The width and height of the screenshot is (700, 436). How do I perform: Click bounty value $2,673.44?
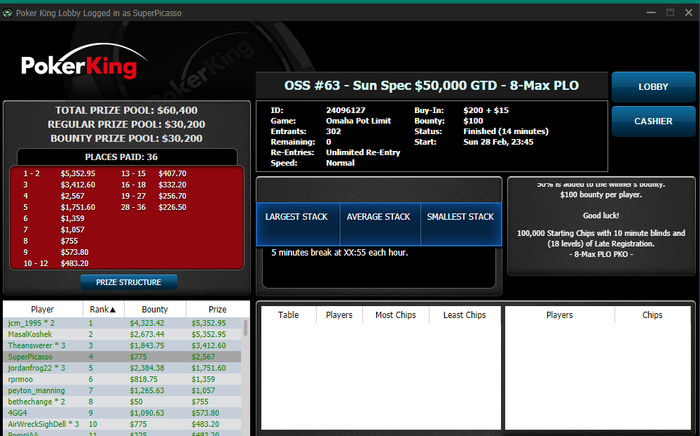click(x=147, y=334)
